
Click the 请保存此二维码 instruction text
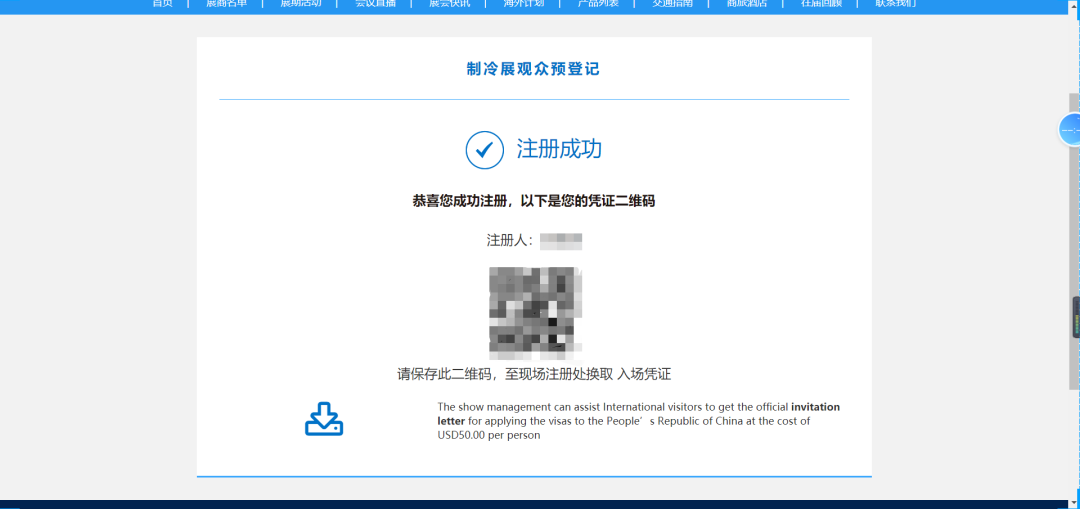(534, 375)
